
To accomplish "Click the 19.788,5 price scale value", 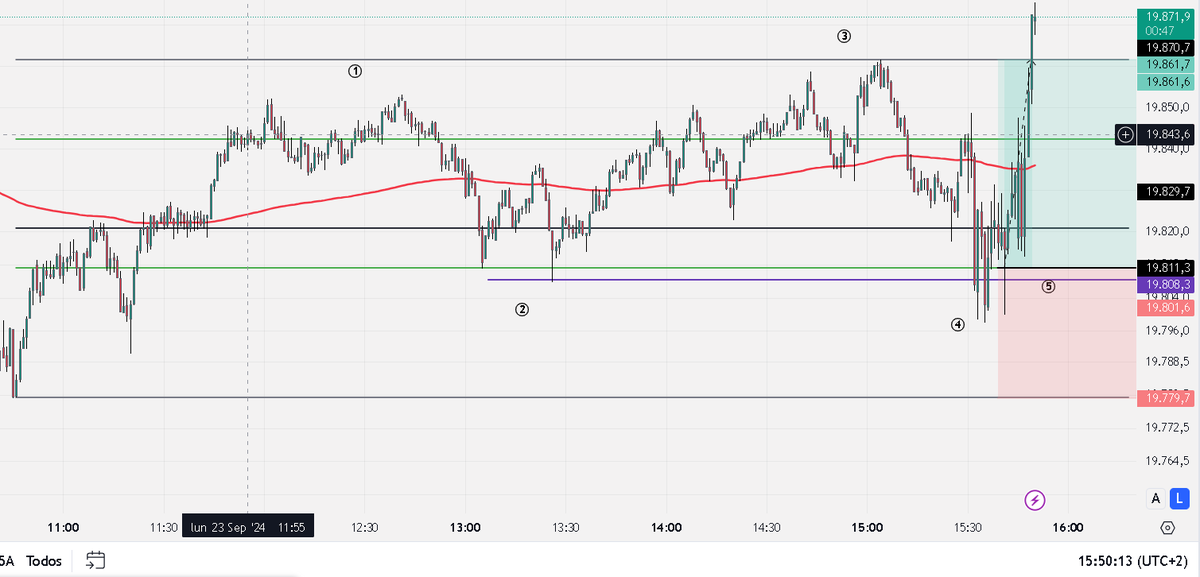I will 1168,363.
